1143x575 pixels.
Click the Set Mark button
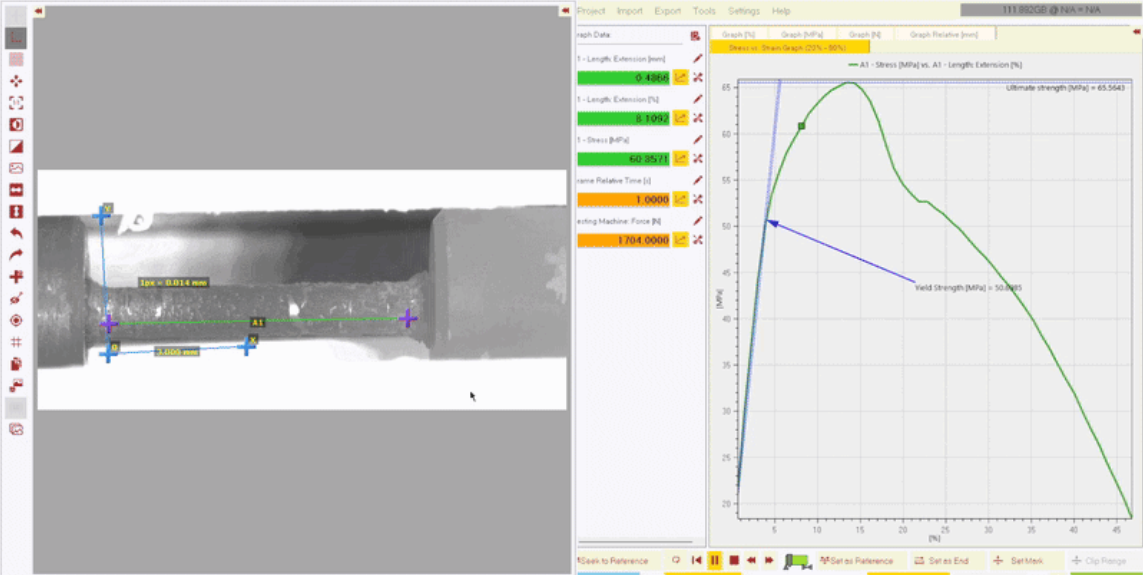(x=1020, y=561)
